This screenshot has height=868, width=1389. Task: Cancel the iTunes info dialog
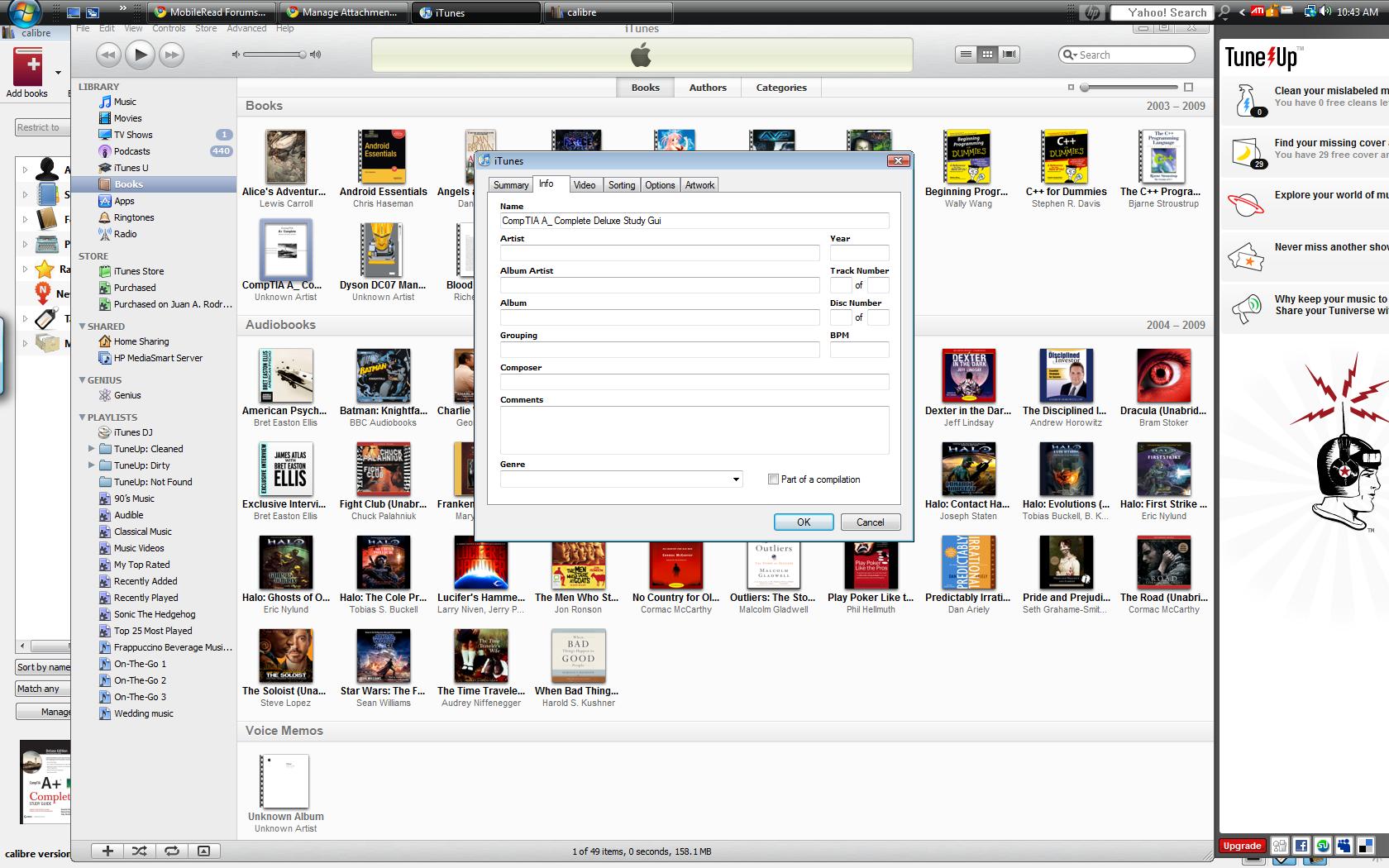(x=871, y=522)
